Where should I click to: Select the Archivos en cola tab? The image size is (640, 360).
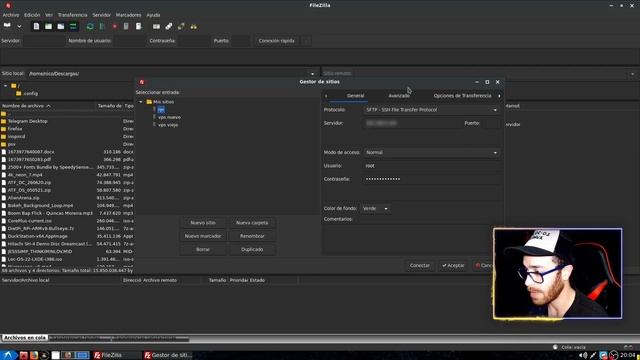25,338
